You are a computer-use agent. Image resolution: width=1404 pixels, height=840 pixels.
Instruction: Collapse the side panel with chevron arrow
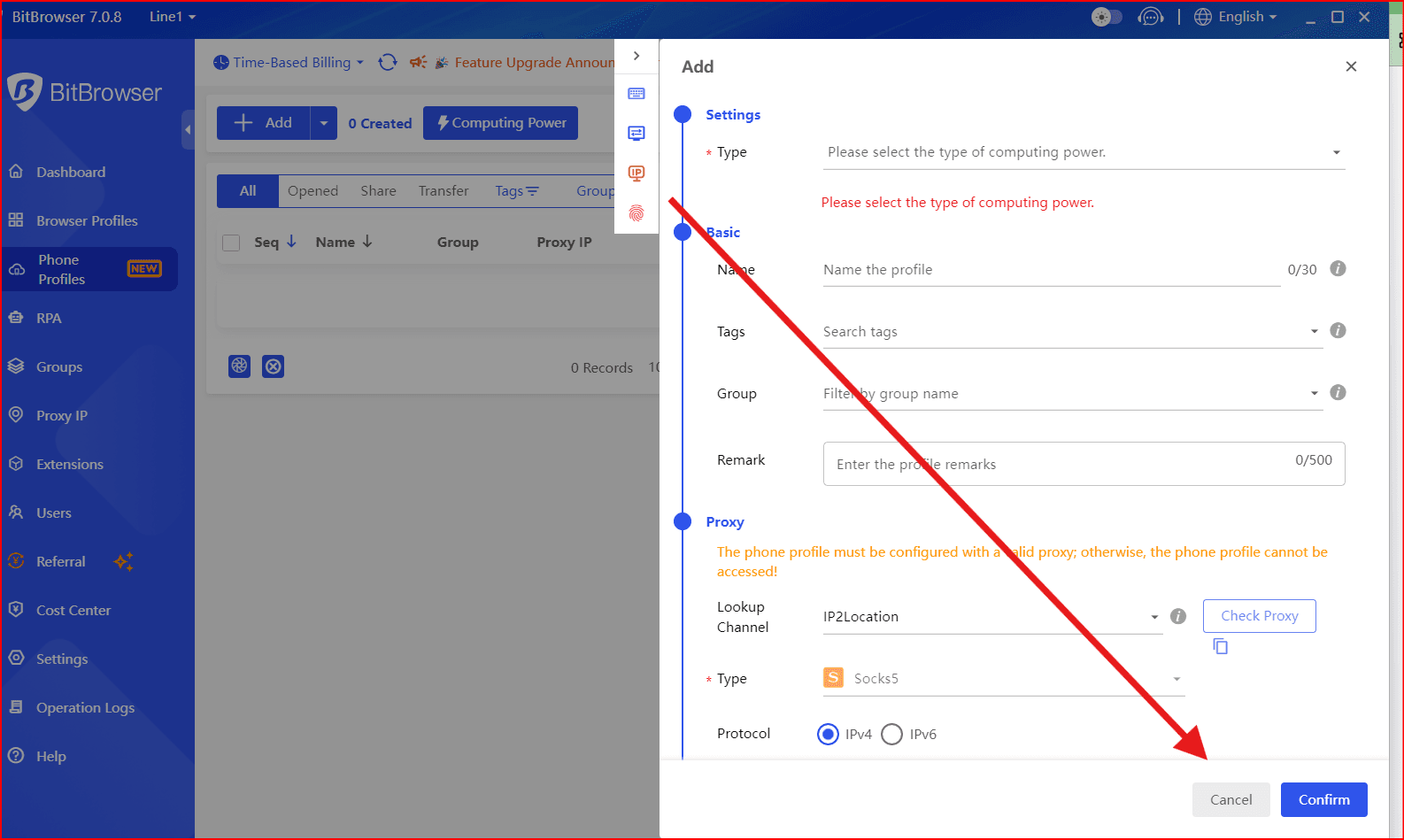click(x=636, y=56)
